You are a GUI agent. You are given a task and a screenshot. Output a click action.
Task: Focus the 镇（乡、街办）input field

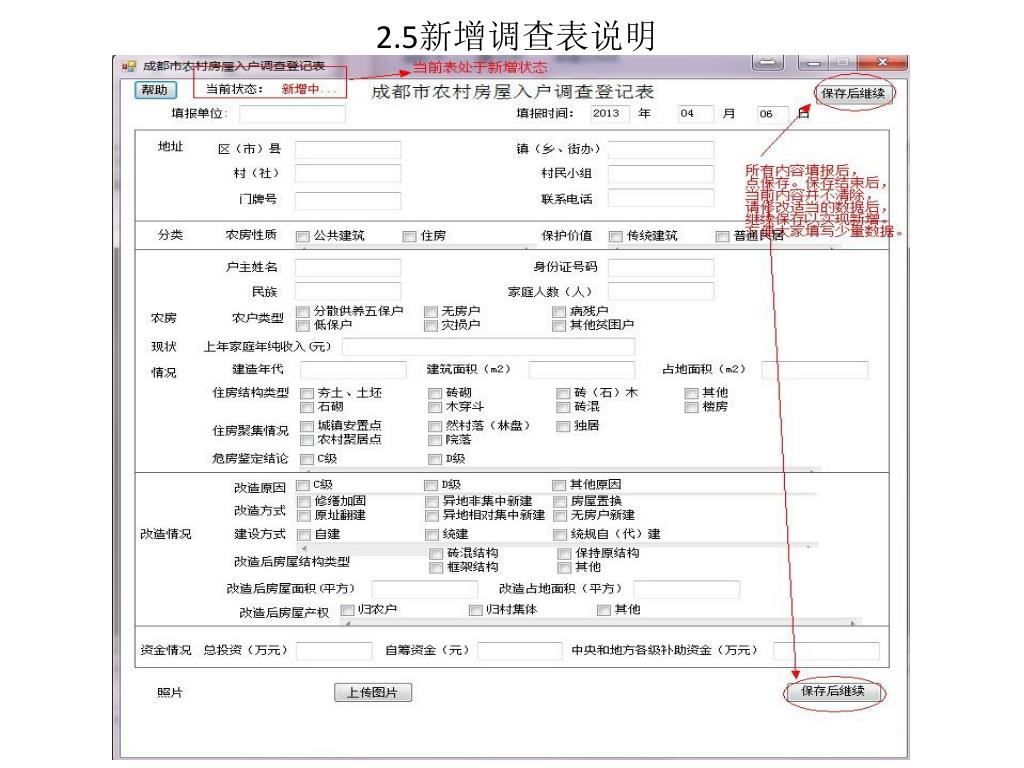661,150
